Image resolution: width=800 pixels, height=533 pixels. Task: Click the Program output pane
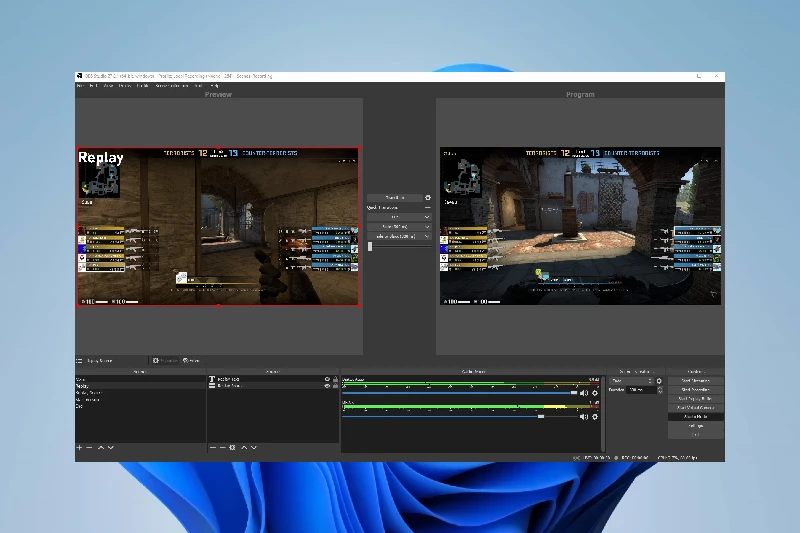pos(580,226)
